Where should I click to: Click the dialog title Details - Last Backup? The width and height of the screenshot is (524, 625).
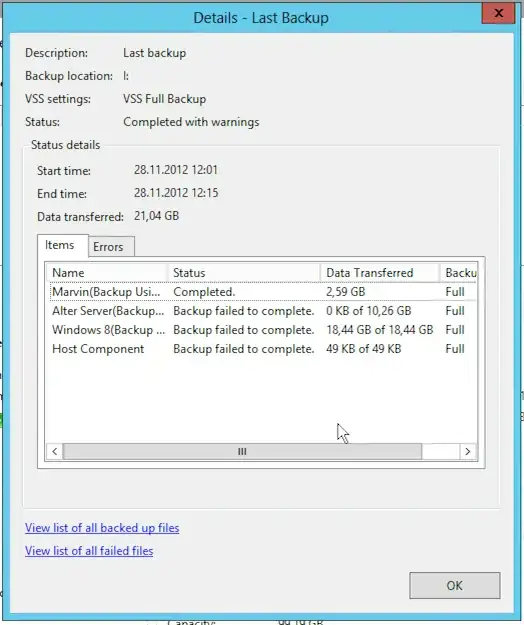point(261,18)
